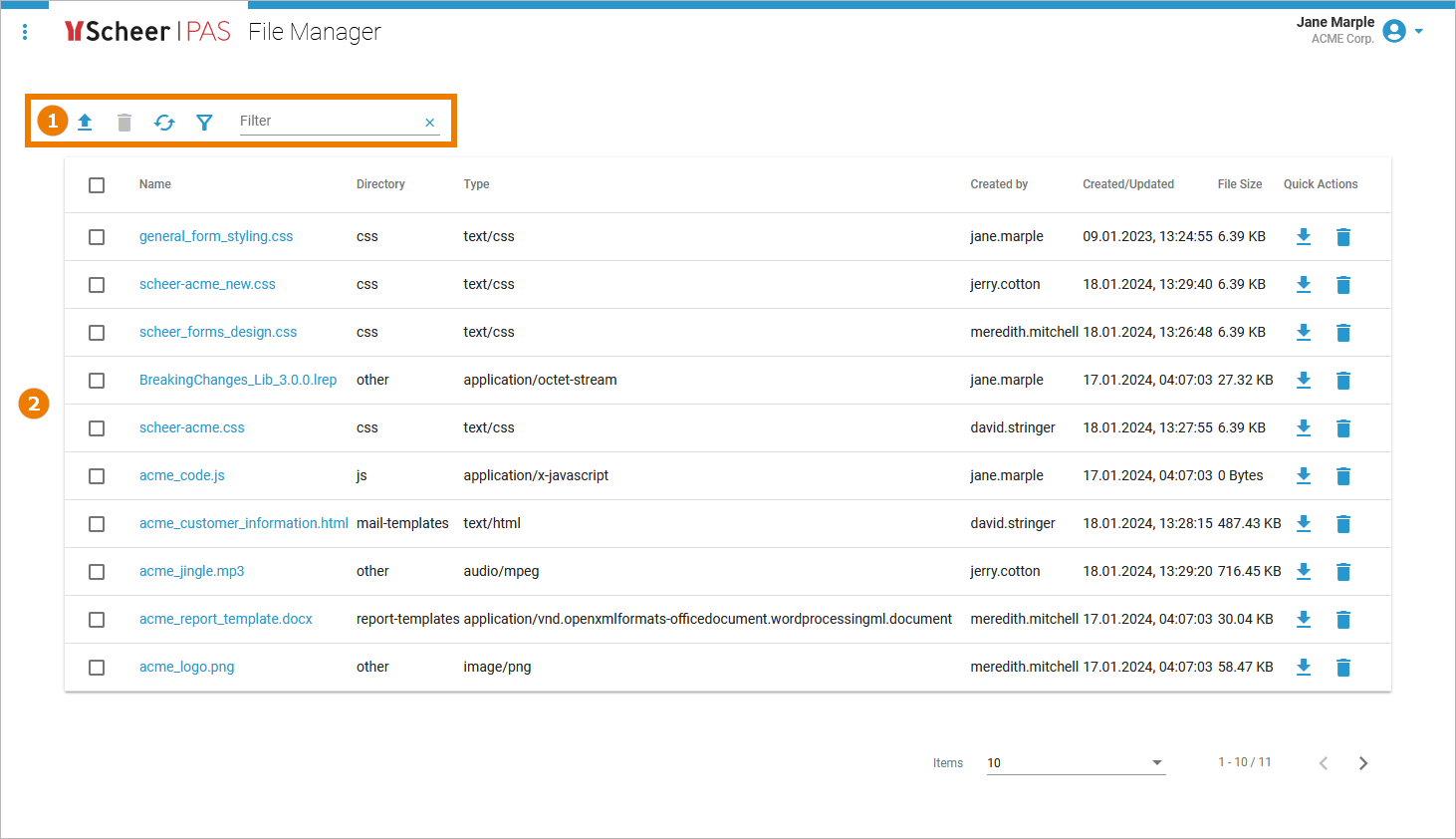1456x839 pixels.
Task: Delete acme_logo.png using its trash icon
Action: pos(1343,667)
